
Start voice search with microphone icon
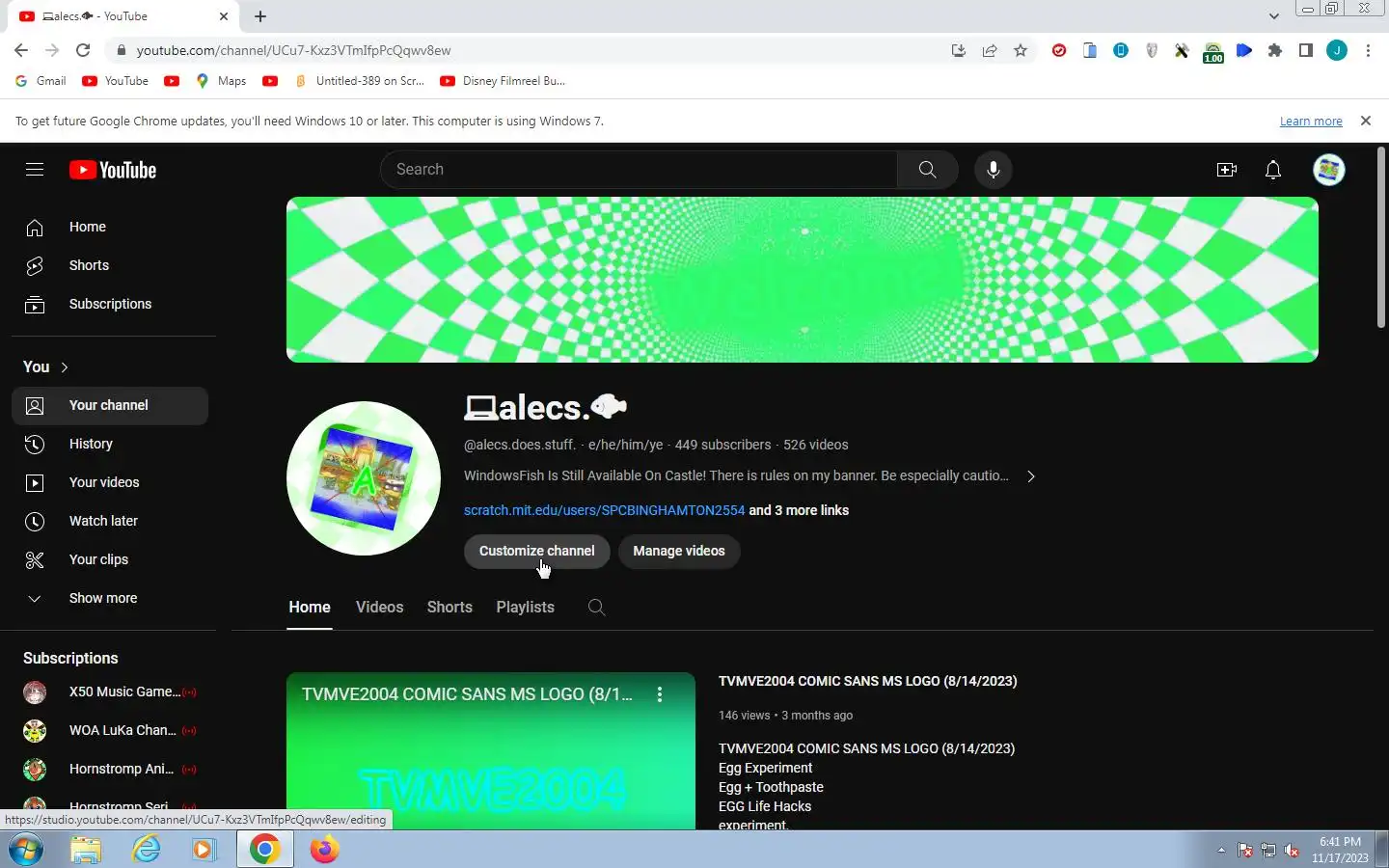[993, 170]
